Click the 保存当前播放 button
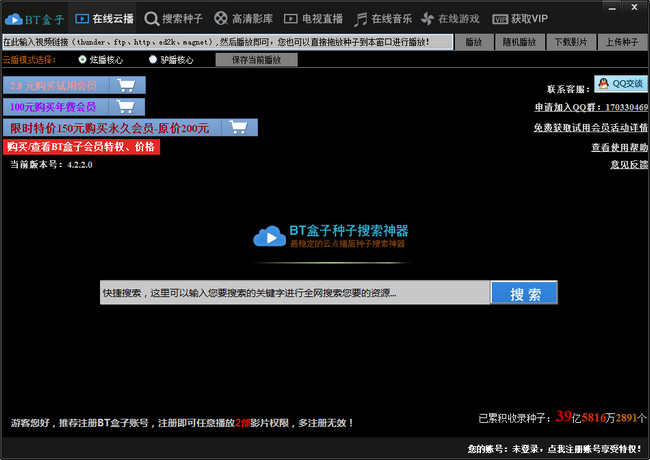This screenshot has width=650, height=460. click(256, 60)
